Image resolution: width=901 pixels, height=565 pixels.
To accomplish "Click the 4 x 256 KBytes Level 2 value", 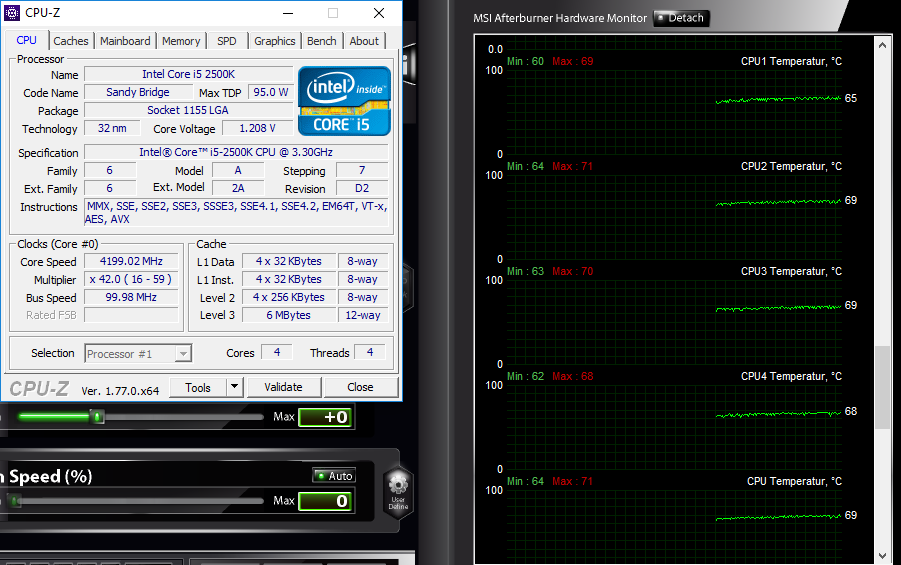I will click(288, 297).
